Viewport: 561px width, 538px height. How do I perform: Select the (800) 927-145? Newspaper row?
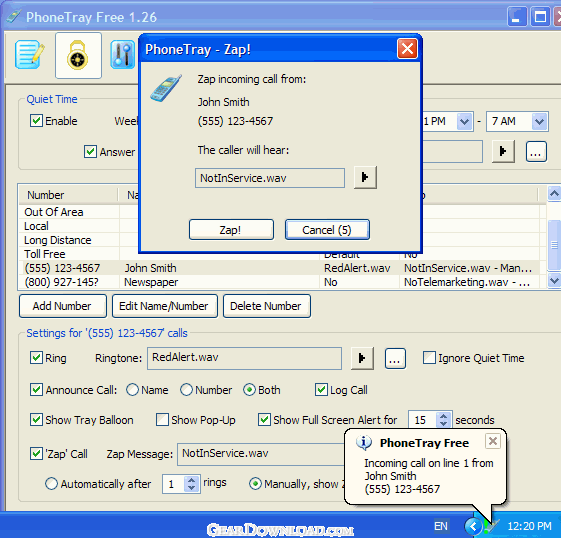279,282
